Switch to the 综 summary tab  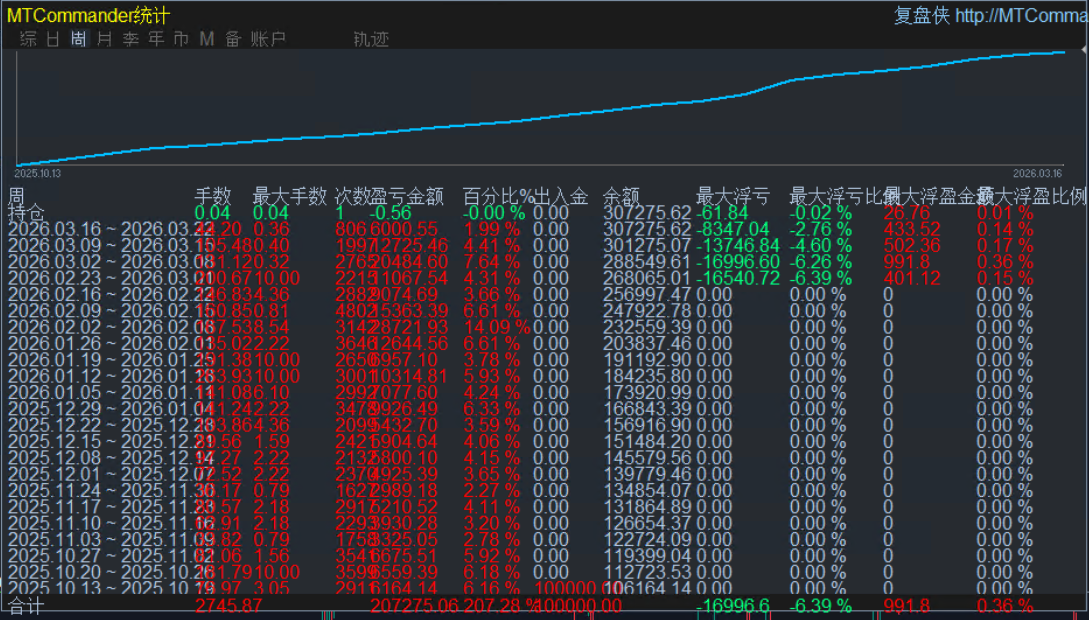pyautogui.click(x=28, y=39)
